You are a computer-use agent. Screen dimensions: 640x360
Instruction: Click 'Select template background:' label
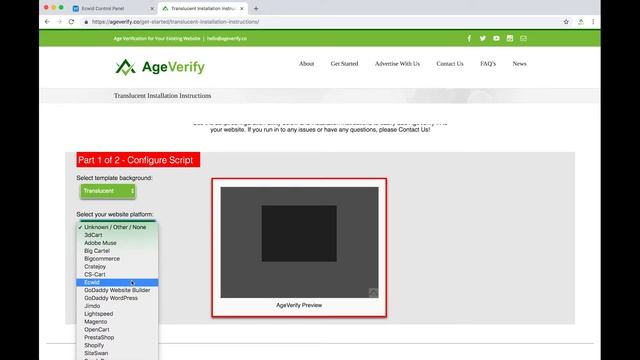pos(114,178)
